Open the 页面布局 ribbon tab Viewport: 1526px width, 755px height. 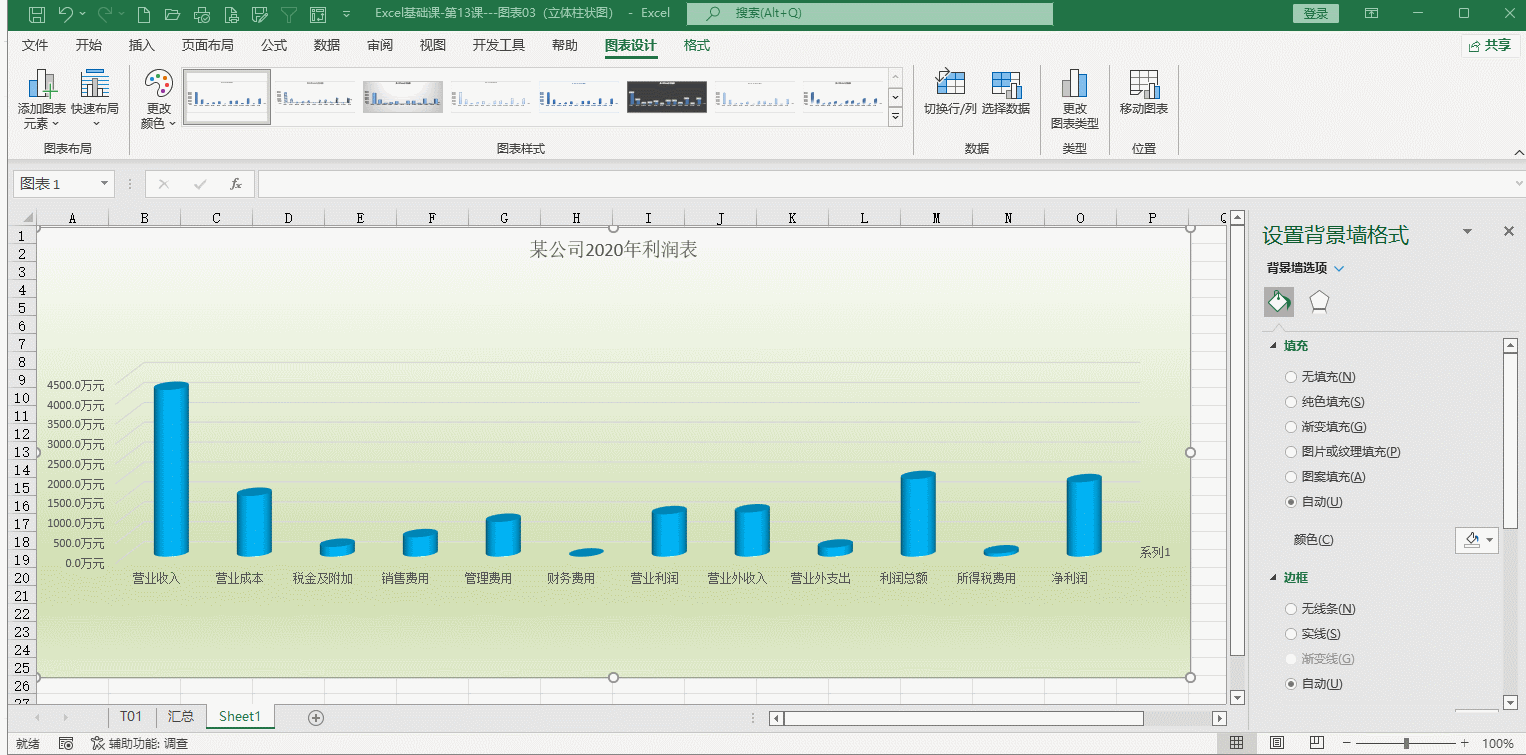[207, 45]
